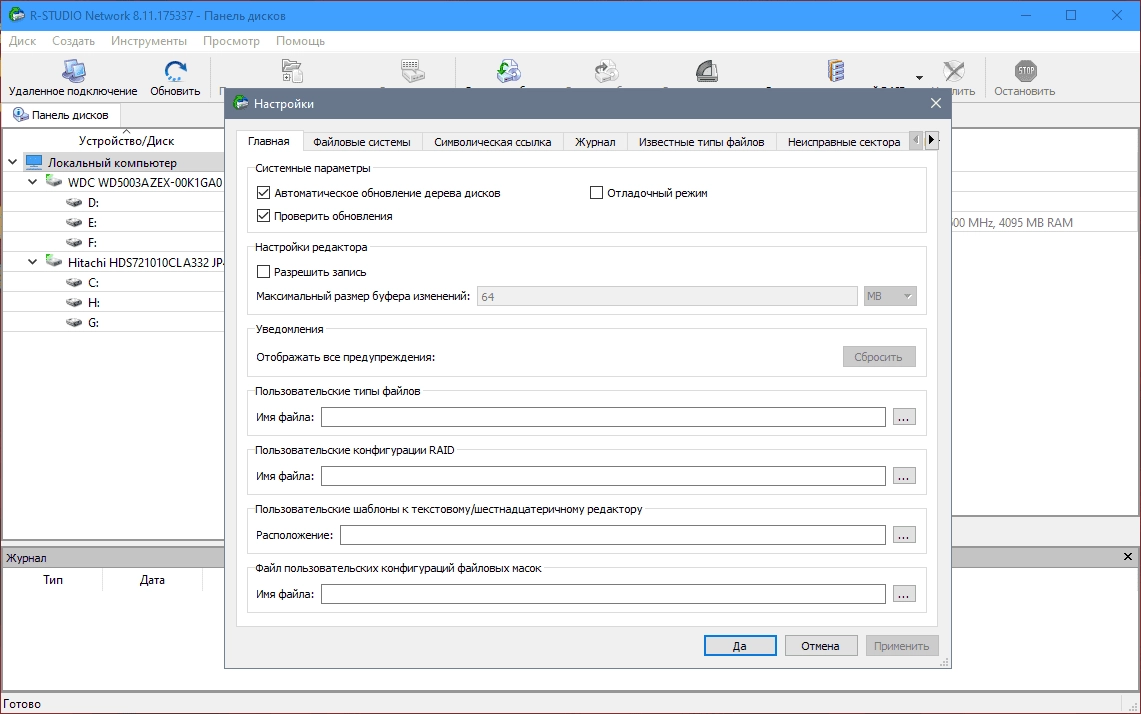Open the Просмотр menu
This screenshot has height=714, width=1141.
231,41
